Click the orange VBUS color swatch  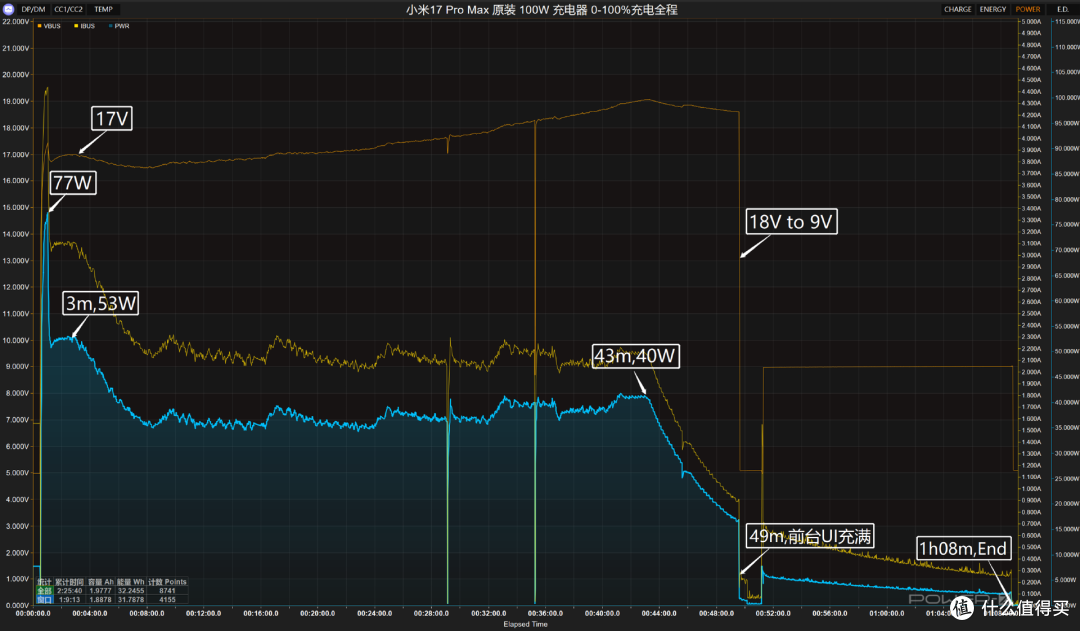[x=40, y=26]
